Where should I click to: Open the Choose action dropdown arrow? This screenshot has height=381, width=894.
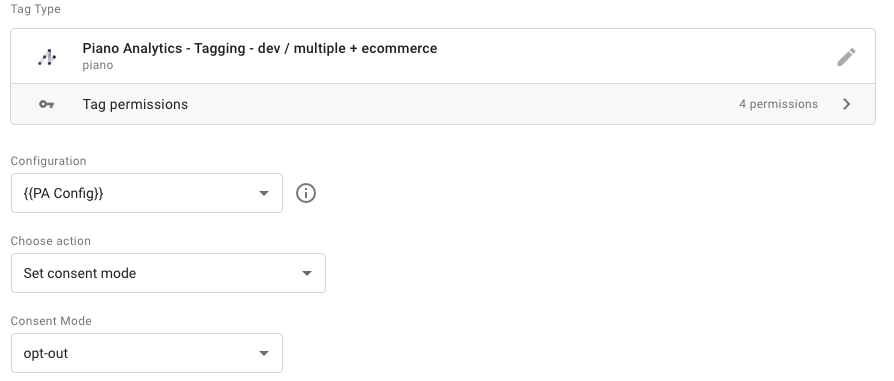307,273
